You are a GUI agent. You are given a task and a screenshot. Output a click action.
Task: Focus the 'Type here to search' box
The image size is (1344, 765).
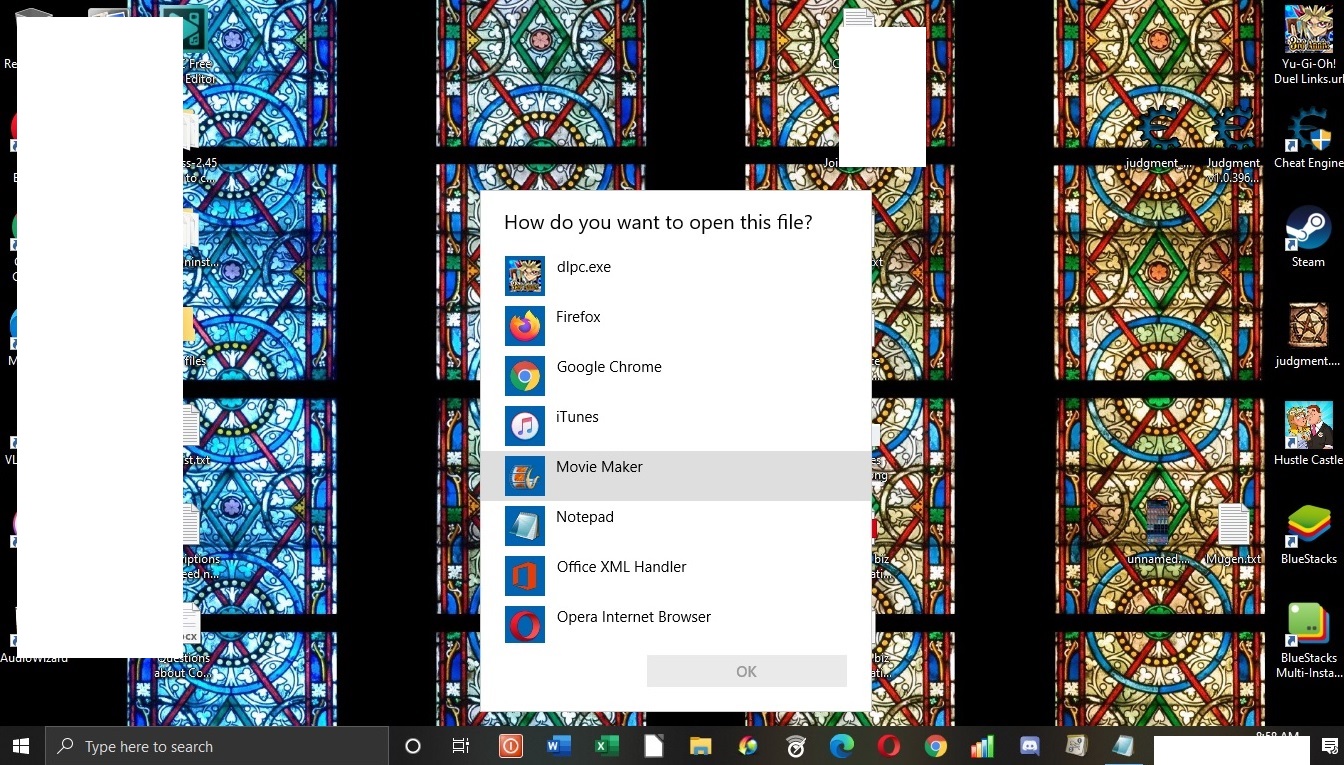pyautogui.click(x=217, y=746)
